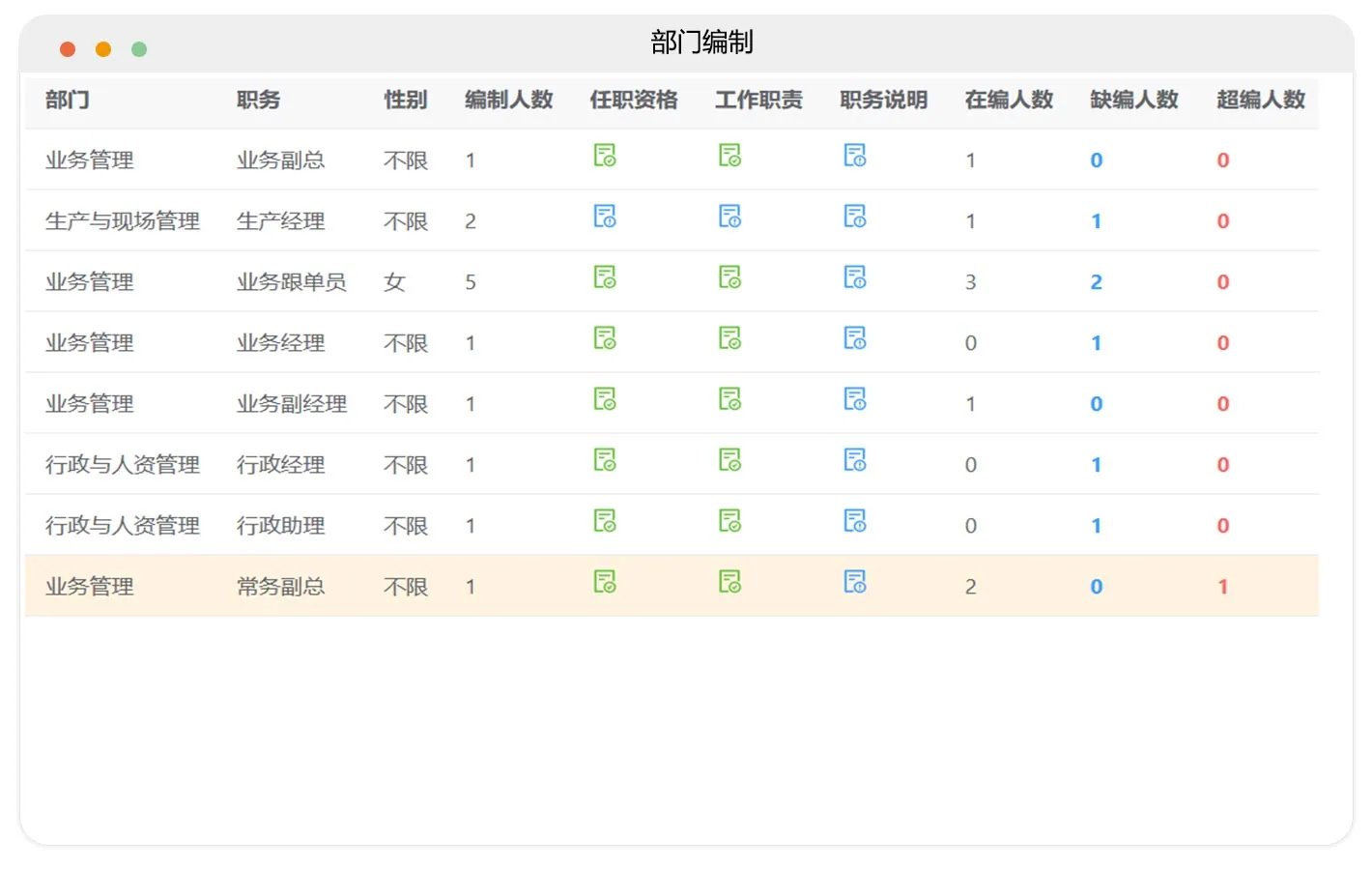Image resolution: width=1372 pixels, height=870 pixels.
Task: Open 职务说明 icon for 业务跟单员 row
Action: coord(855,277)
